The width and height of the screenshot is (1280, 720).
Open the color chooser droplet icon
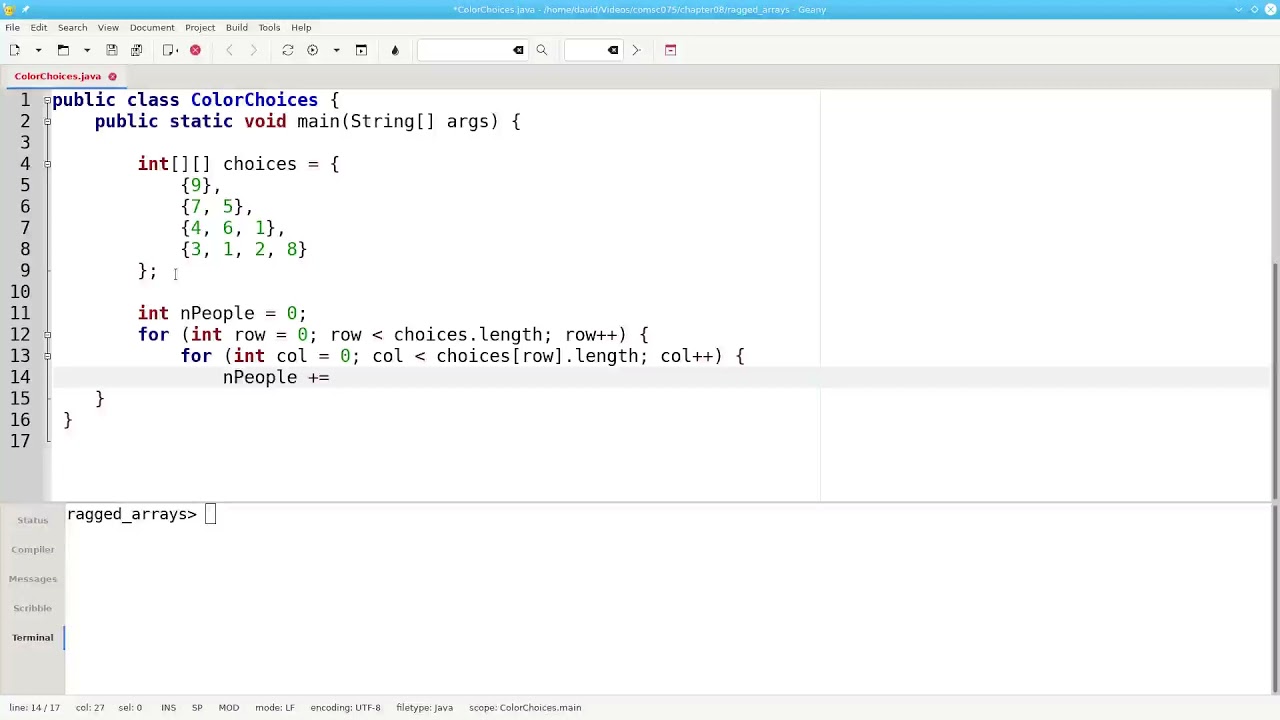click(395, 50)
